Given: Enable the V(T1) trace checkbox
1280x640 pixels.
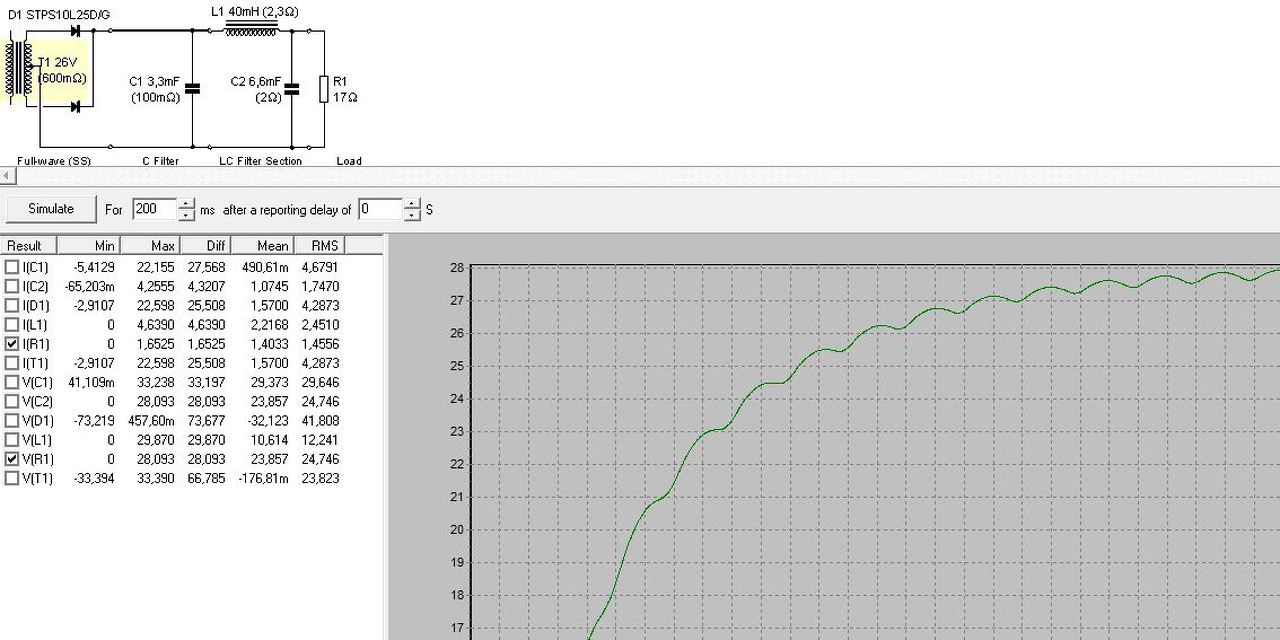Looking at the screenshot, I should pyautogui.click(x=12, y=478).
